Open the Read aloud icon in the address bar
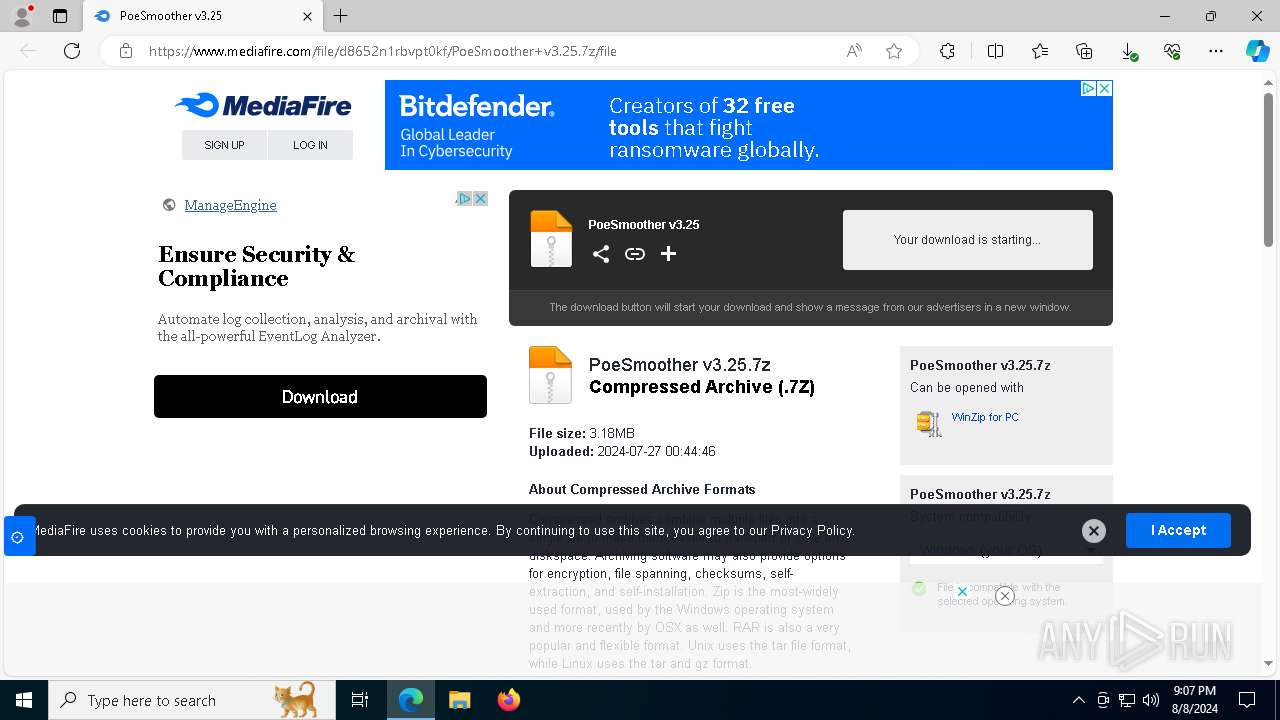The width and height of the screenshot is (1280, 720). tap(854, 51)
